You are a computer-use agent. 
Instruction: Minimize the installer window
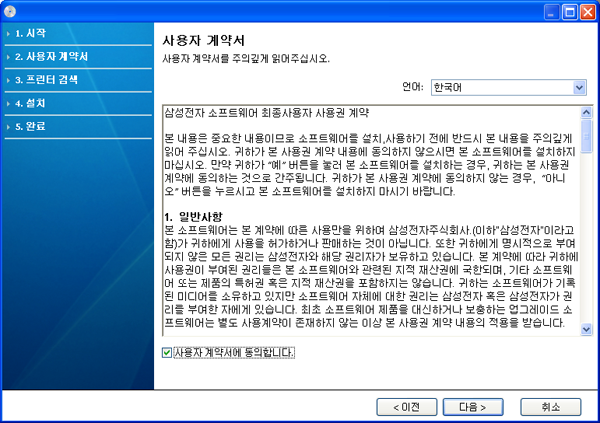pos(551,12)
